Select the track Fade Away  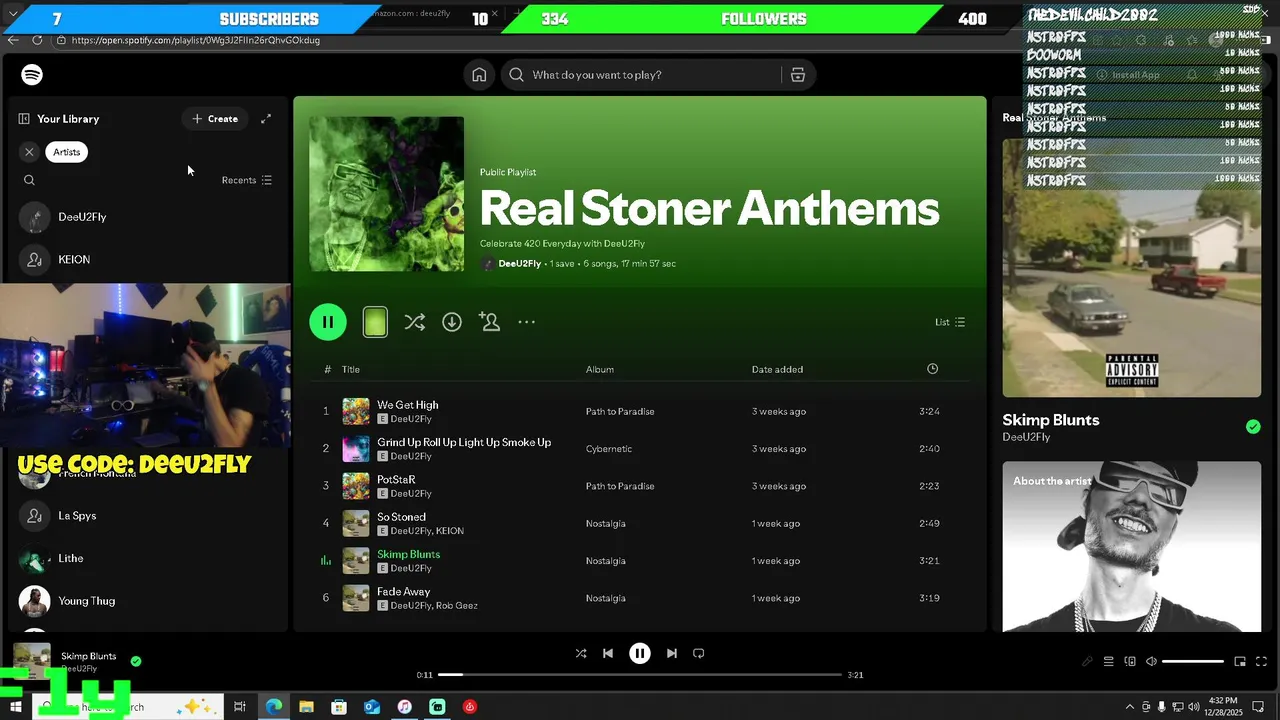403,592
